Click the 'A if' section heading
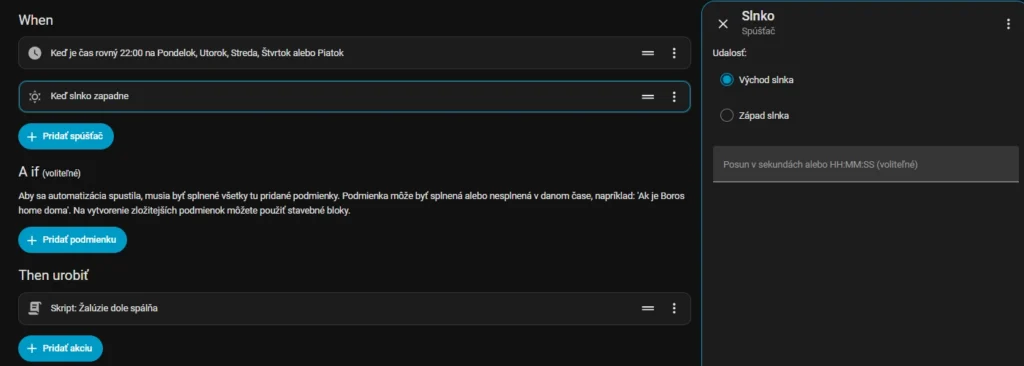Image resolution: width=1024 pixels, height=366 pixels. [x=29, y=172]
